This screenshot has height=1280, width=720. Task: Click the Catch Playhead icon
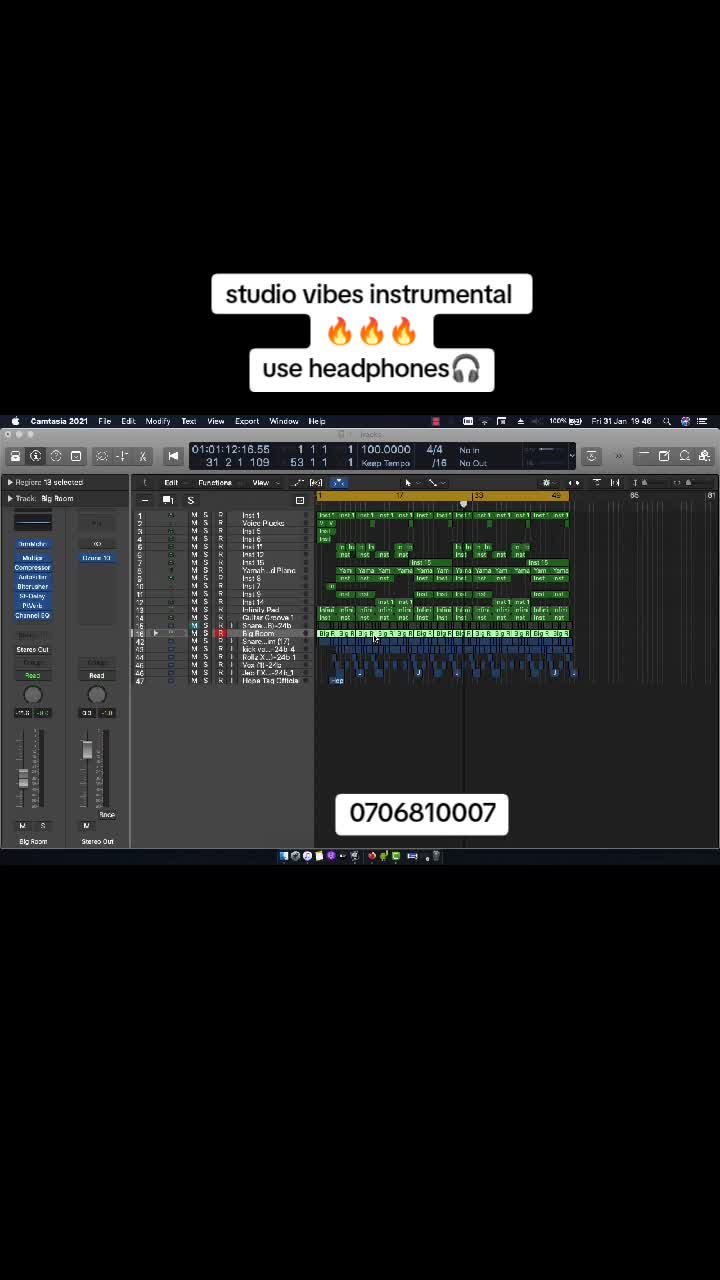tap(338, 483)
